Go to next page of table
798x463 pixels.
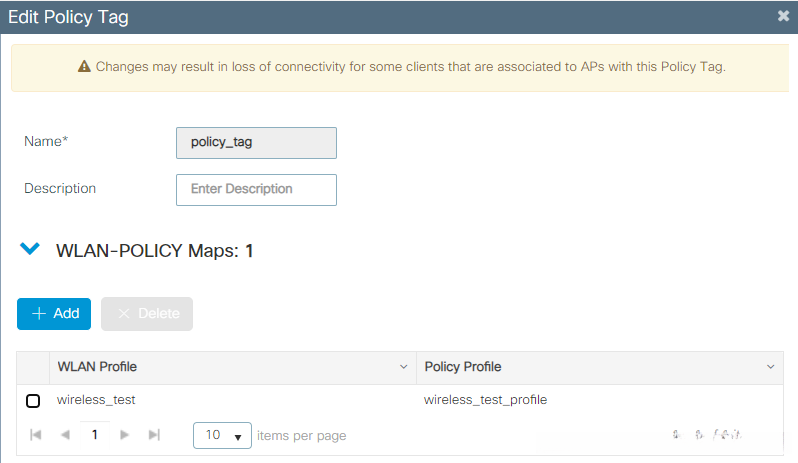point(124,435)
